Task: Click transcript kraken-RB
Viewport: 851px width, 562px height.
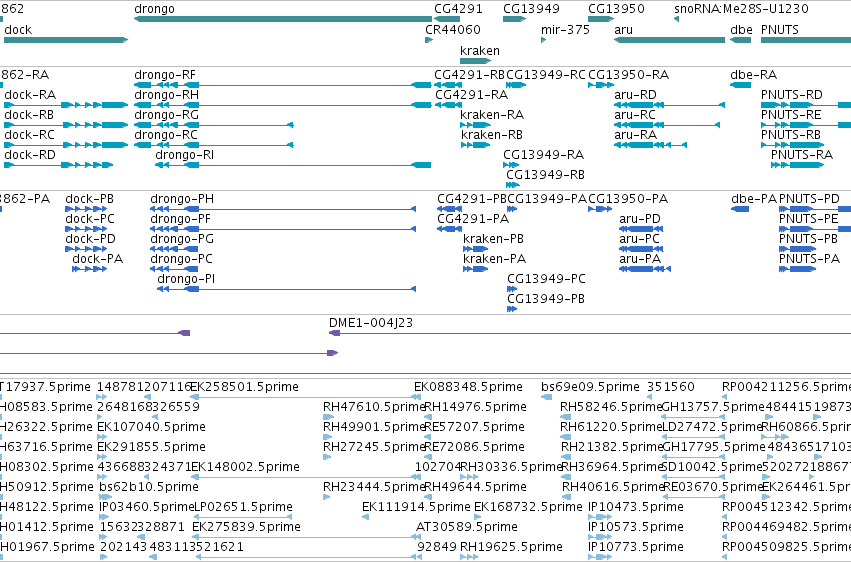Action: pyautogui.click(x=475, y=145)
